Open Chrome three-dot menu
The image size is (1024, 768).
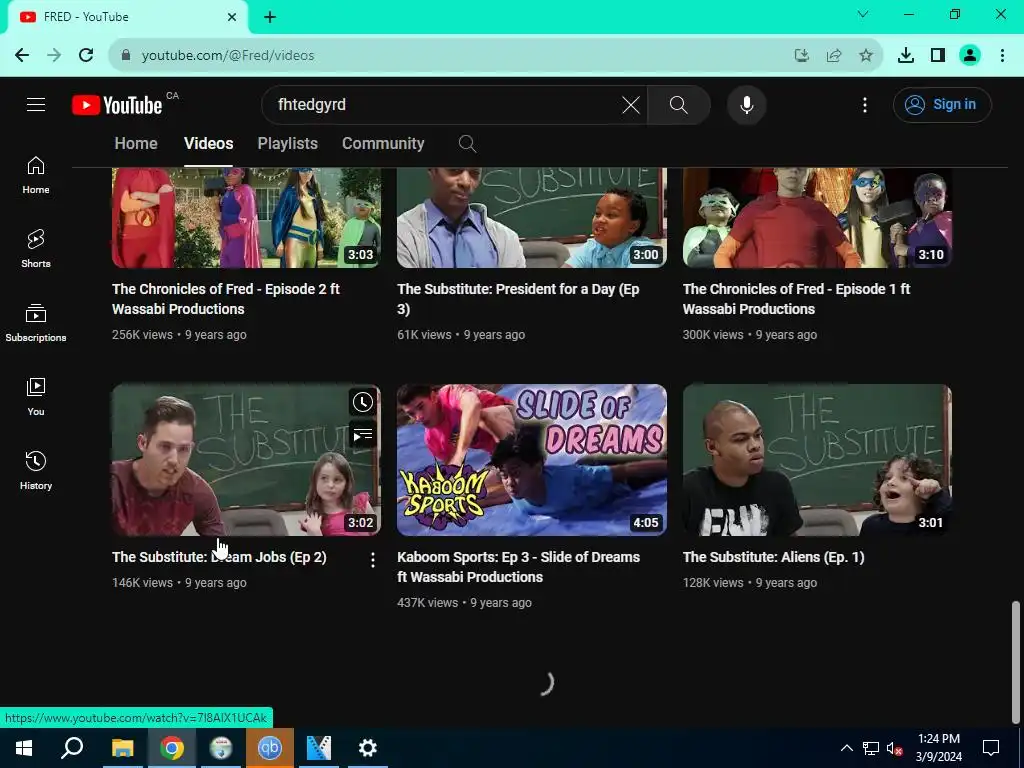(x=1002, y=56)
